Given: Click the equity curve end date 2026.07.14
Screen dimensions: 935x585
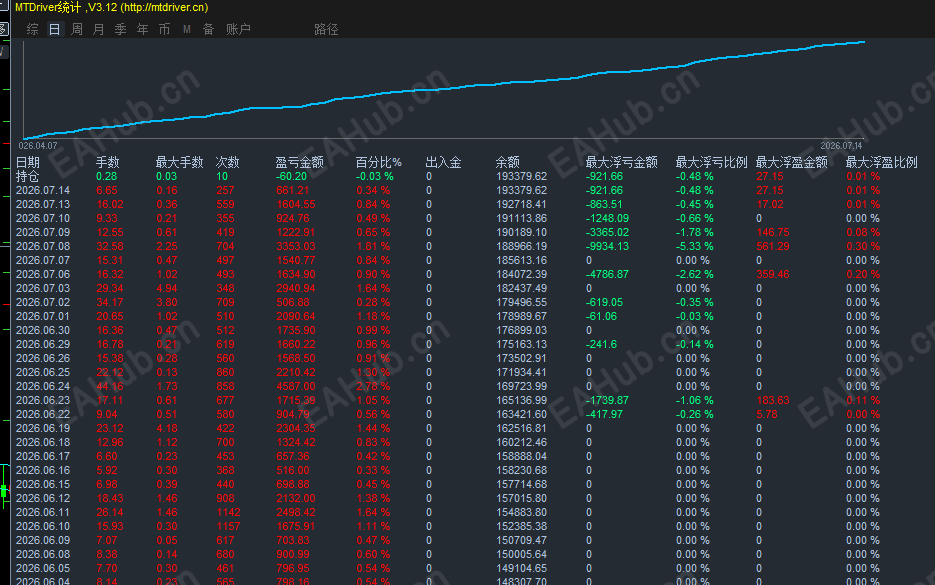Looking at the screenshot, I should [x=841, y=146].
